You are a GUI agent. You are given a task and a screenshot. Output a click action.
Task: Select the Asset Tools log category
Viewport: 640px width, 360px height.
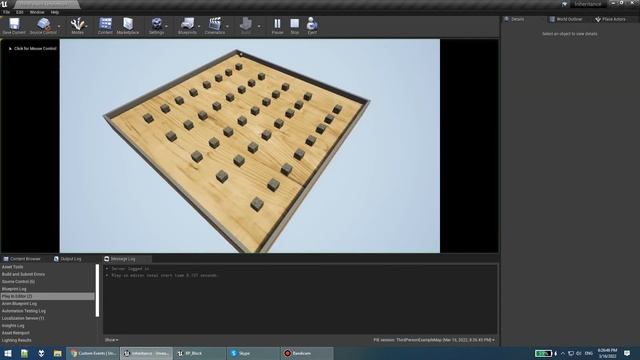click(x=47, y=267)
